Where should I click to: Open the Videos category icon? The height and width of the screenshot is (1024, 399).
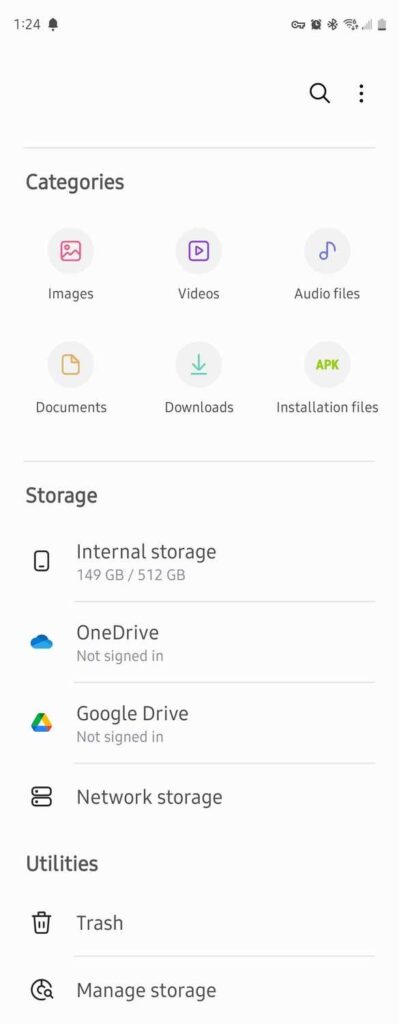(x=199, y=251)
